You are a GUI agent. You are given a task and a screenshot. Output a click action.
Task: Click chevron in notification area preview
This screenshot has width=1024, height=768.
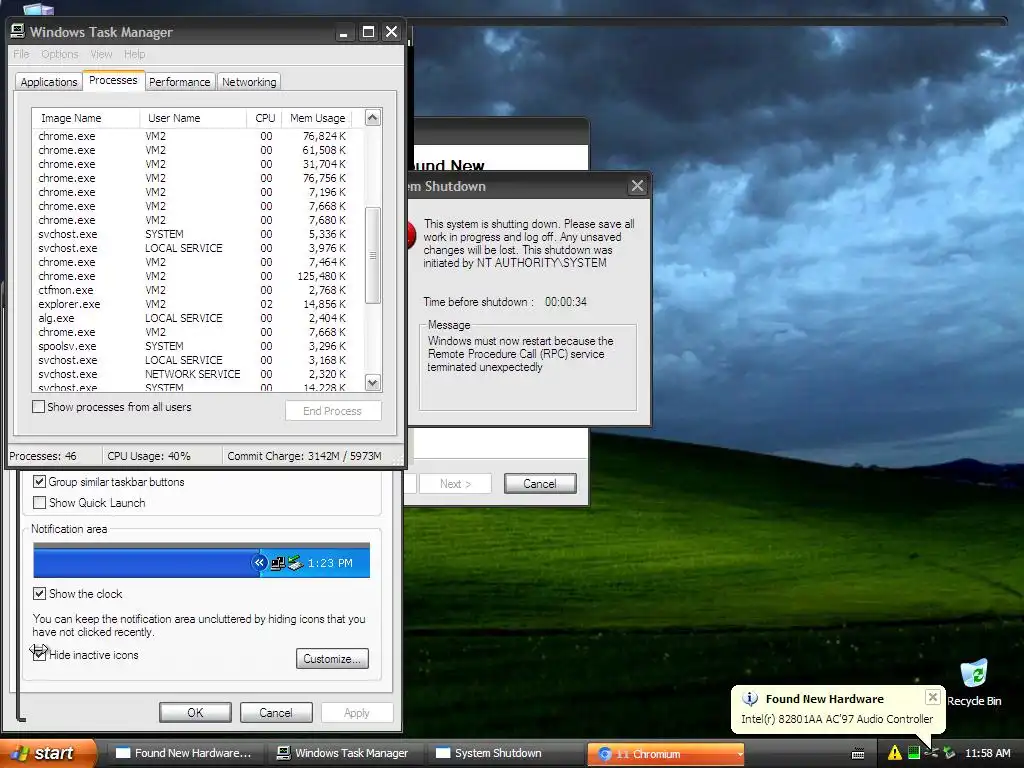[x=259, y=562]
